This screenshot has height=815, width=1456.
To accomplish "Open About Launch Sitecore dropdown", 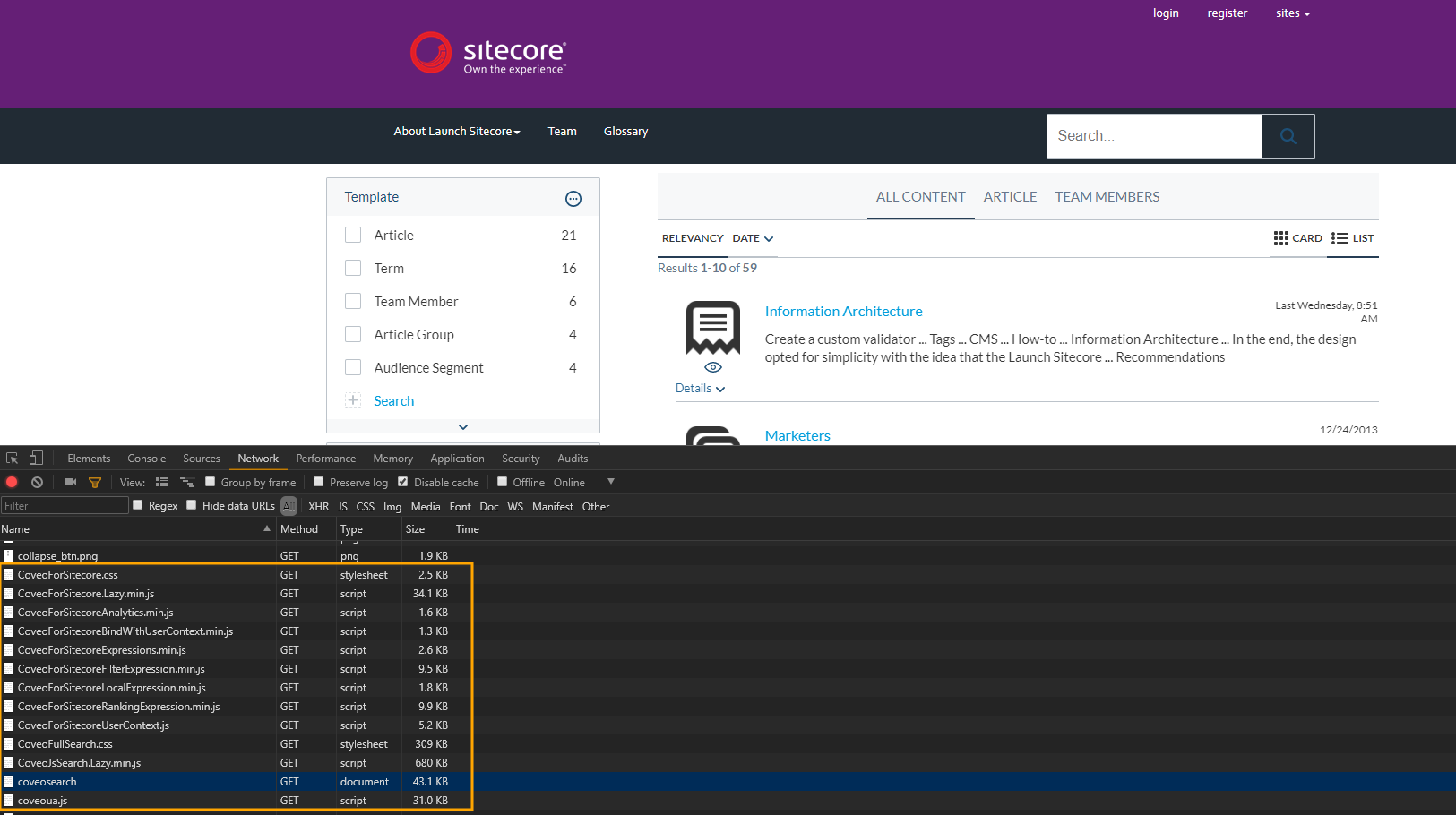I will [457, 132].
